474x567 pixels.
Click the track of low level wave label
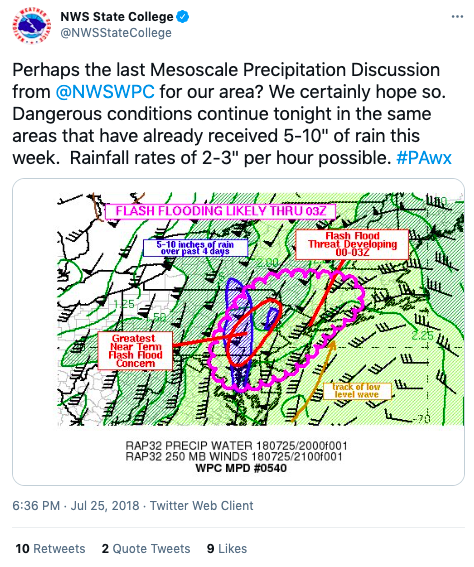click(x=356, y=391)
